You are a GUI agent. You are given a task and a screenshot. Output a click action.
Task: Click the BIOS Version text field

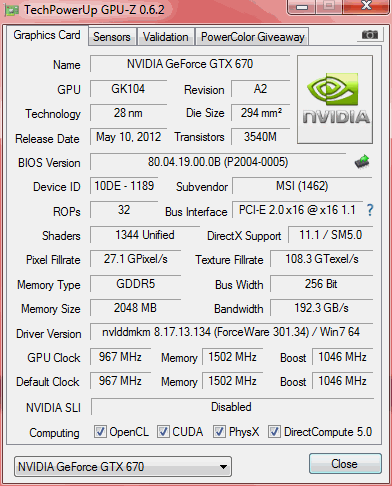(218, 162)
